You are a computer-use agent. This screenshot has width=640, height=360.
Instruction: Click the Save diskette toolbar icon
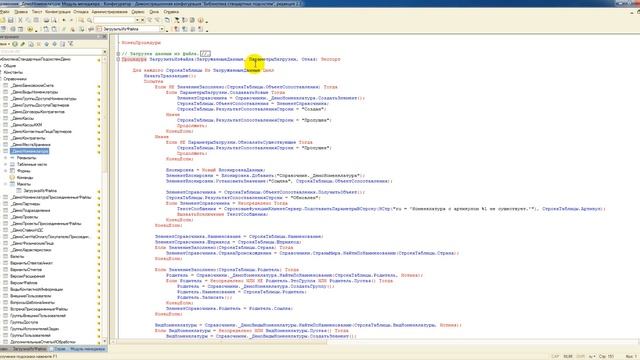point(11,20)
